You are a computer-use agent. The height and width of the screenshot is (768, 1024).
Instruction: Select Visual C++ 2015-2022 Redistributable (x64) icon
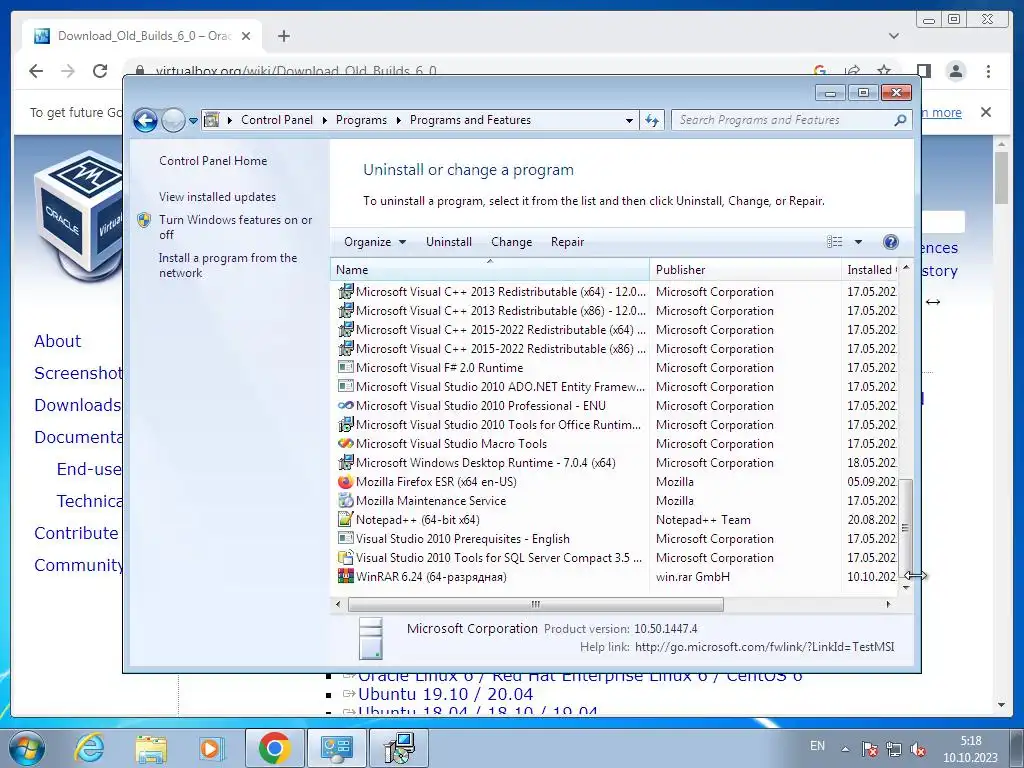coord(345,329)
